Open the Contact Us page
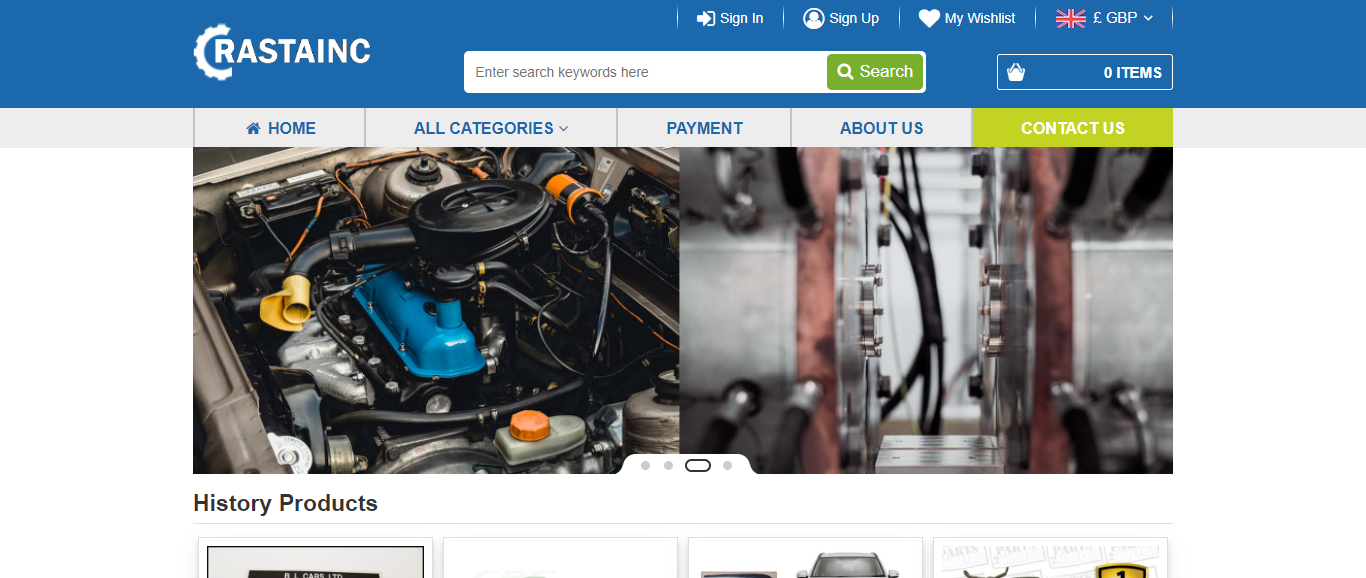1366x578 pixels. [x=1072, y=128]
